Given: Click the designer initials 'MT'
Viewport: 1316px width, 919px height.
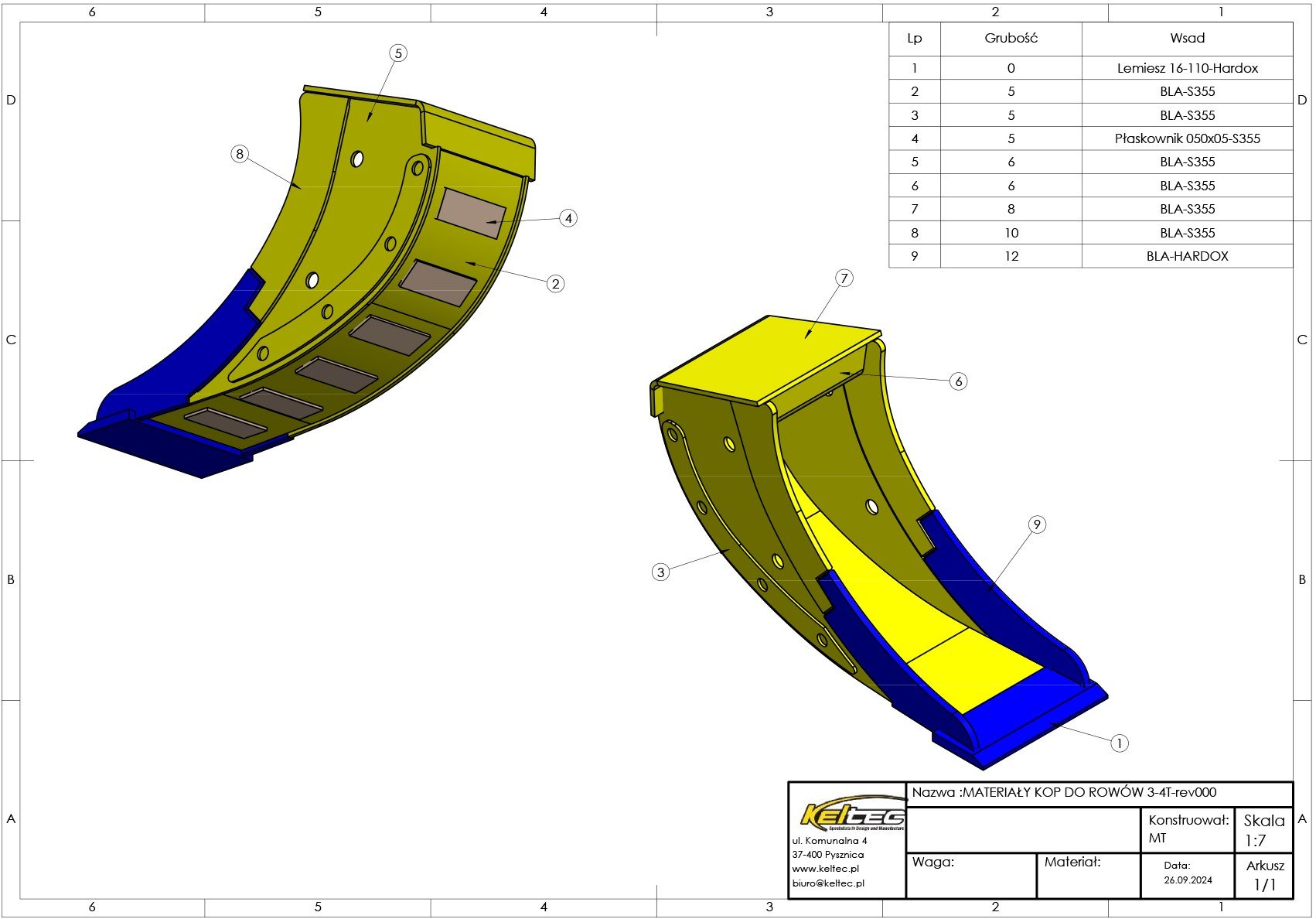Looking at the screenshot, I should (1157, 838).
